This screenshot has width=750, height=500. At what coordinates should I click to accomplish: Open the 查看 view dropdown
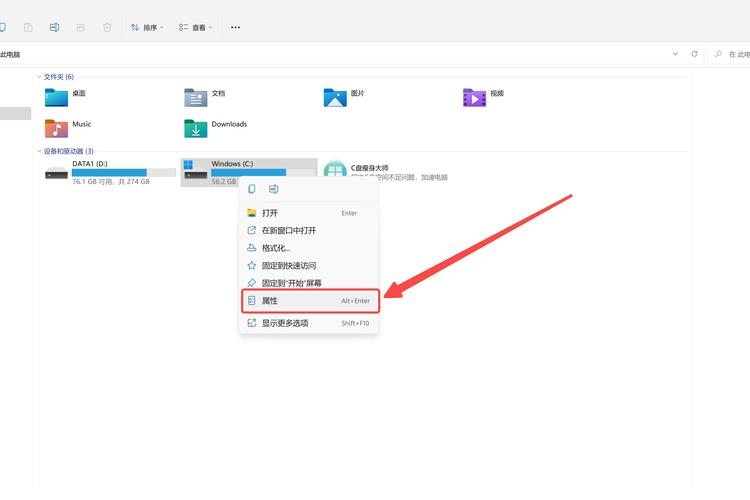[x=195, y=27]
